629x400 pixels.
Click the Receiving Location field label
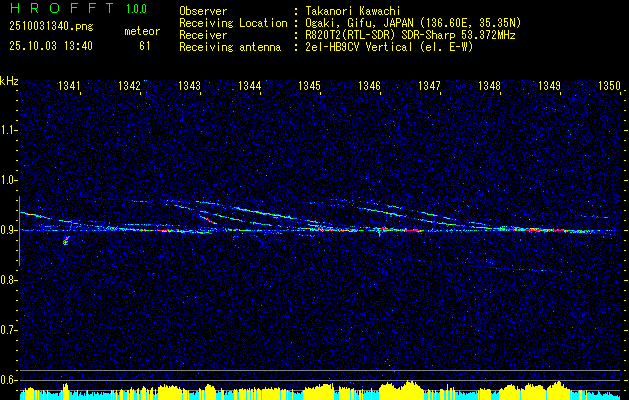point(233,23)
